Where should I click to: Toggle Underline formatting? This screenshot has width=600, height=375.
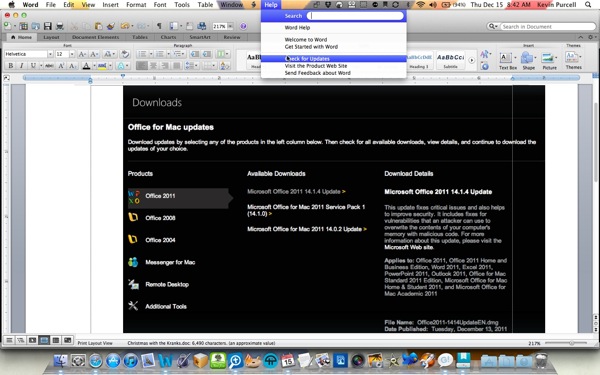[33, 66]
